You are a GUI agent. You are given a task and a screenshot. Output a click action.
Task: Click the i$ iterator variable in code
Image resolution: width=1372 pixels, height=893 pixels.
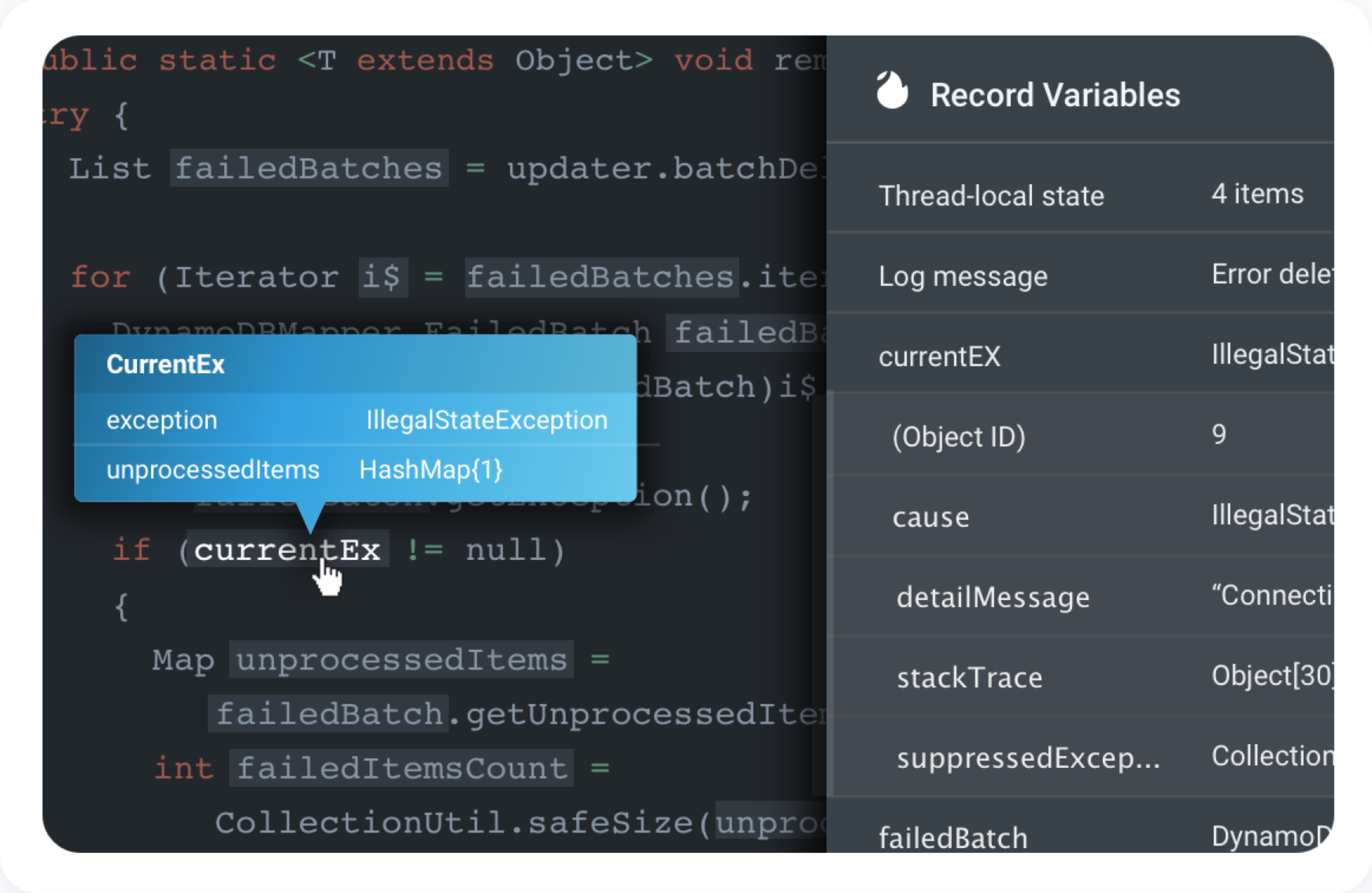coord(383,277)
